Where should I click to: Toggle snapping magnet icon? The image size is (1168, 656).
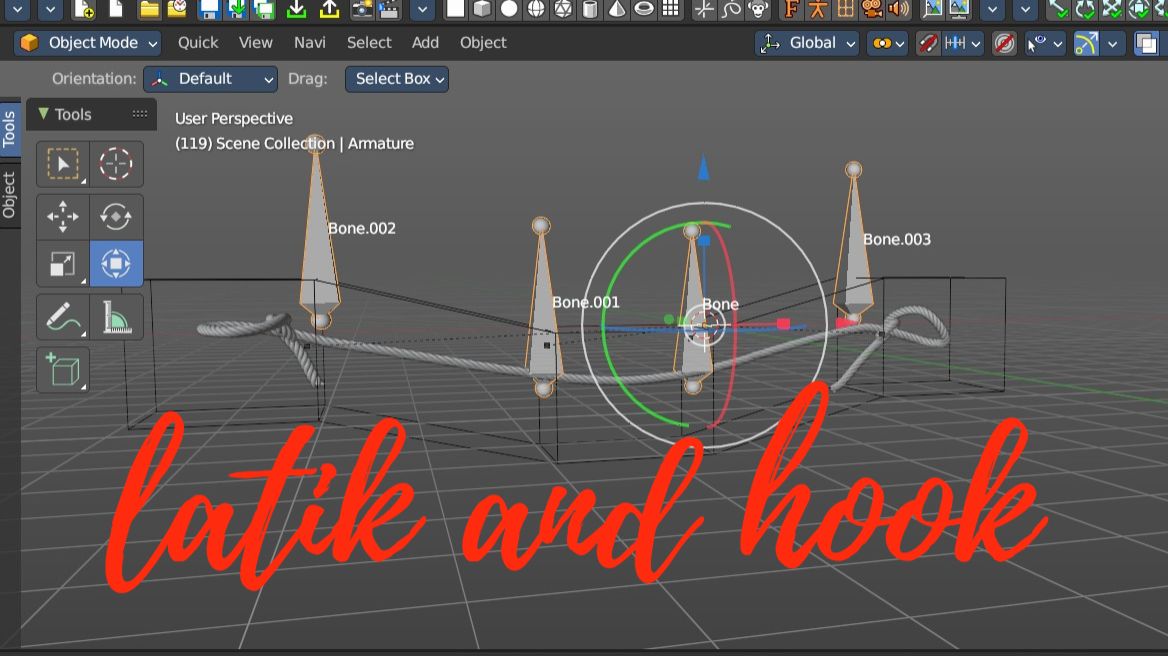click(x=928, y=43)
